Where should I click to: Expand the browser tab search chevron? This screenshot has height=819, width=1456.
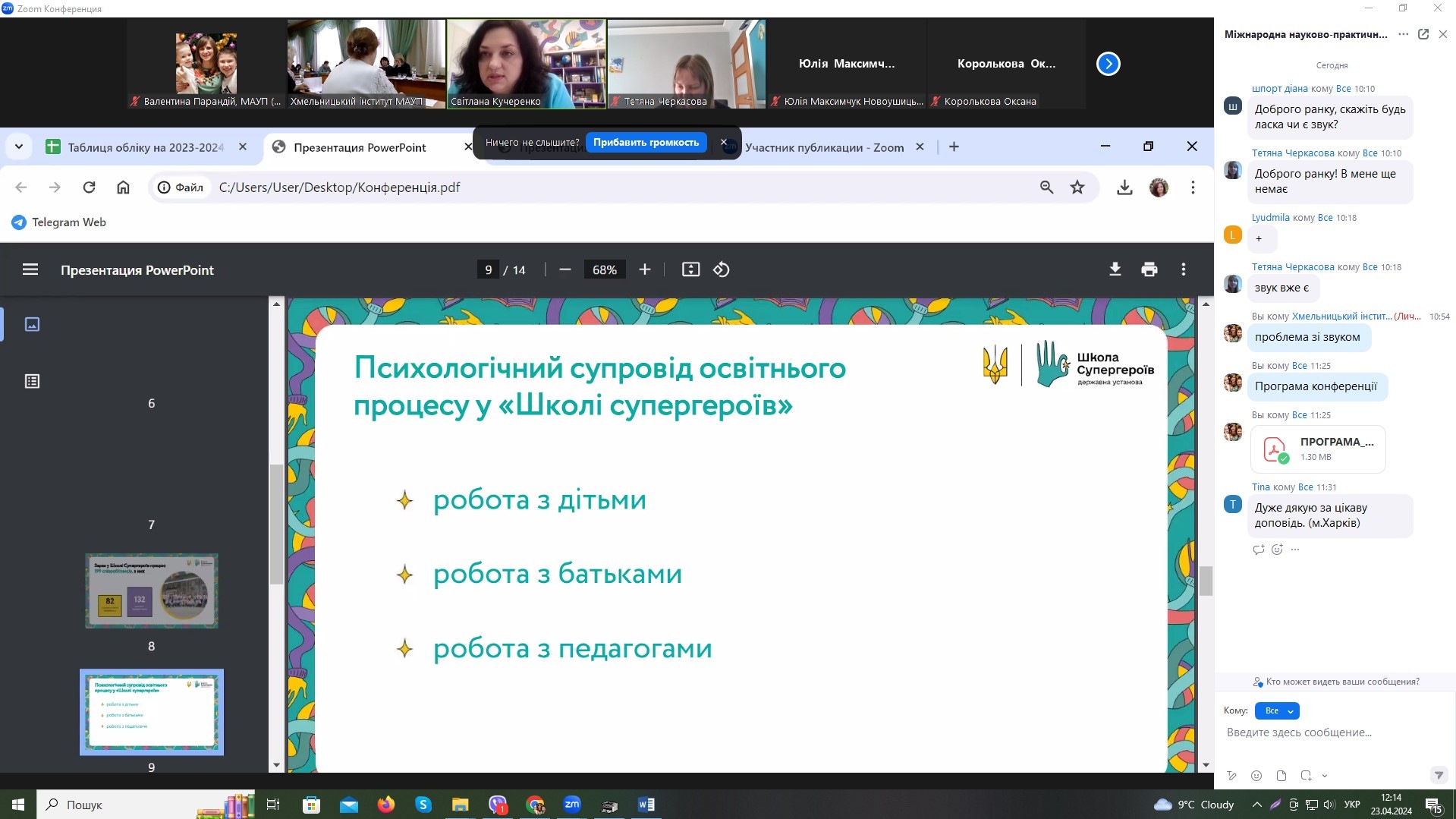19,147
